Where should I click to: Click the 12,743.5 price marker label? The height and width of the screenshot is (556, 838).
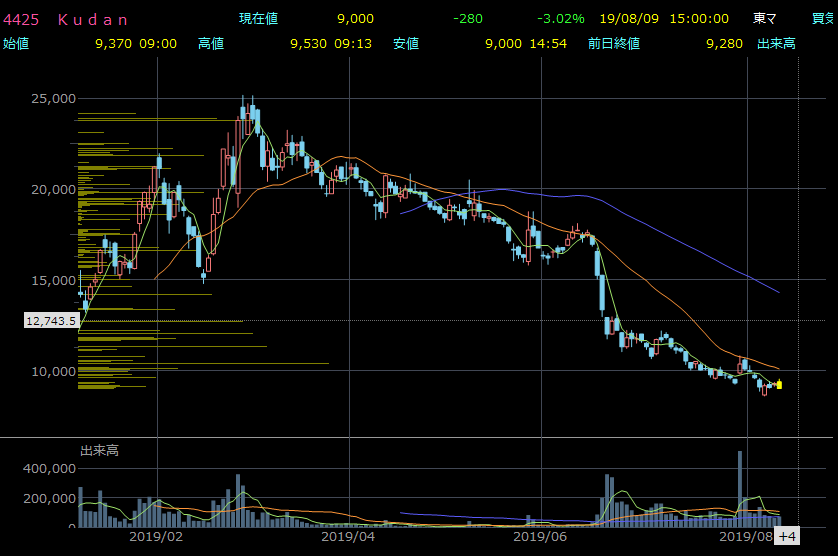[51, 321]
